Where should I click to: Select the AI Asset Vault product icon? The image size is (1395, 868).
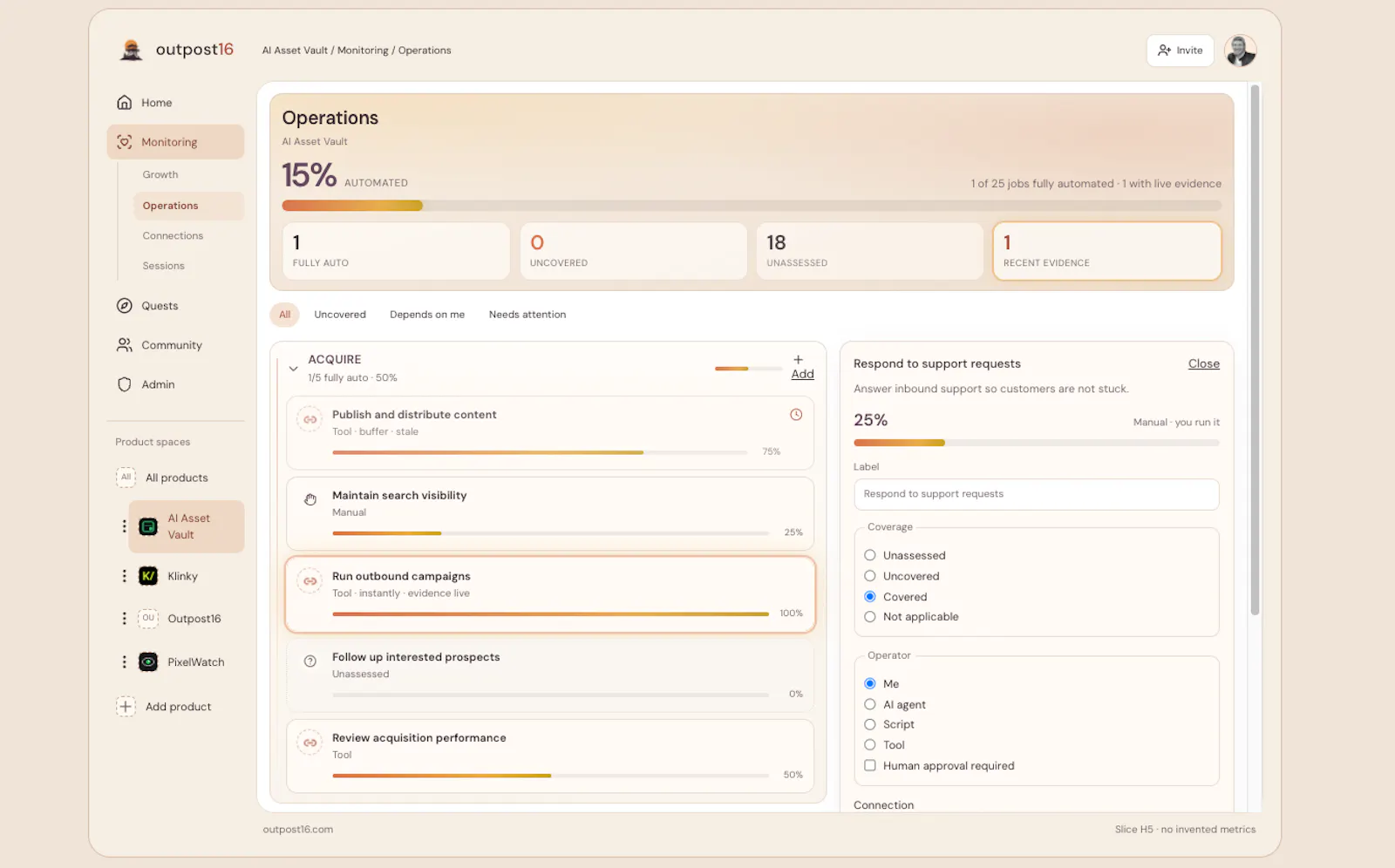(x=148, y=526)
